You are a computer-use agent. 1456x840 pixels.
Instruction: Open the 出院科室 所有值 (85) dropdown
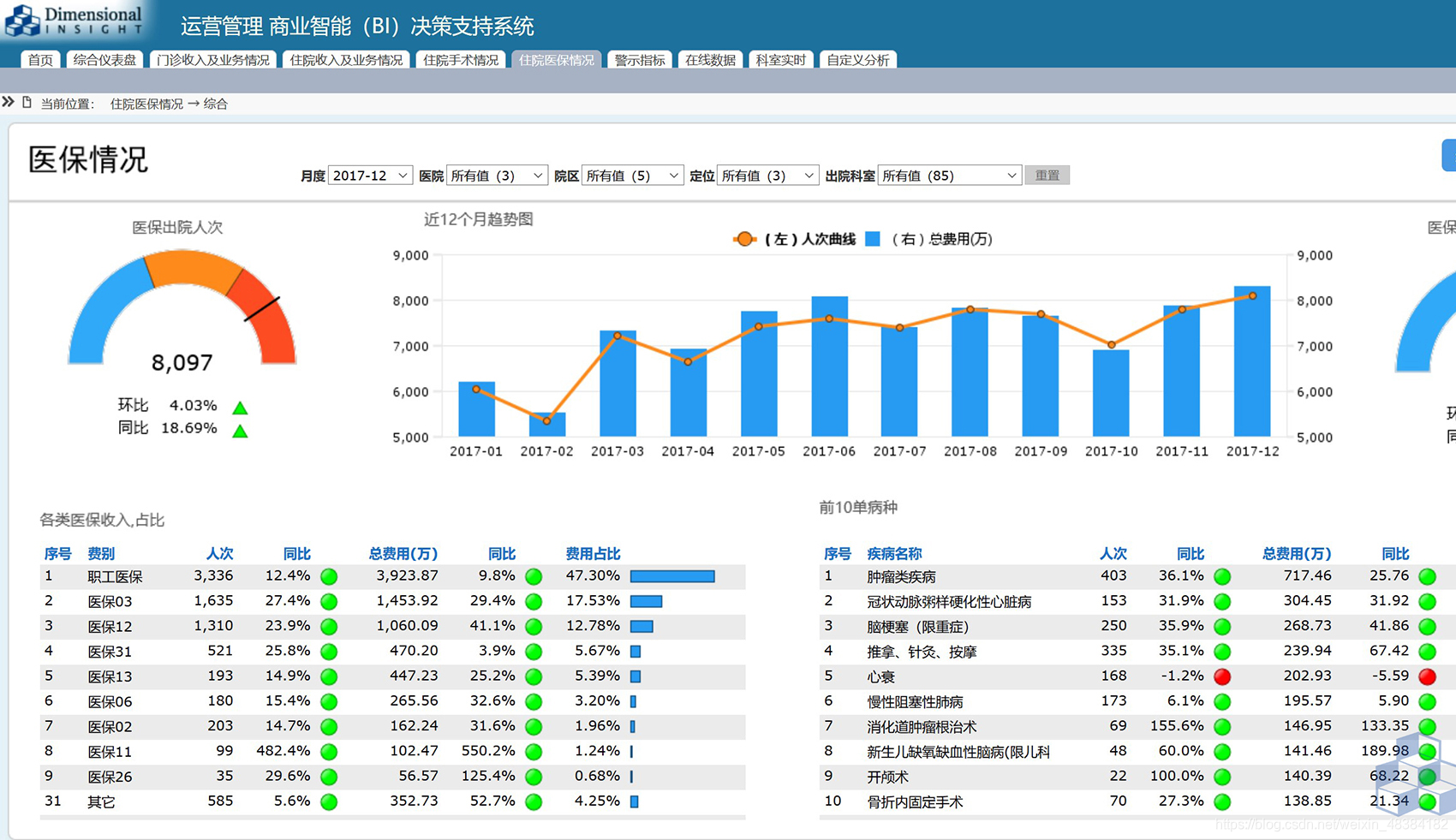[950, 176]
